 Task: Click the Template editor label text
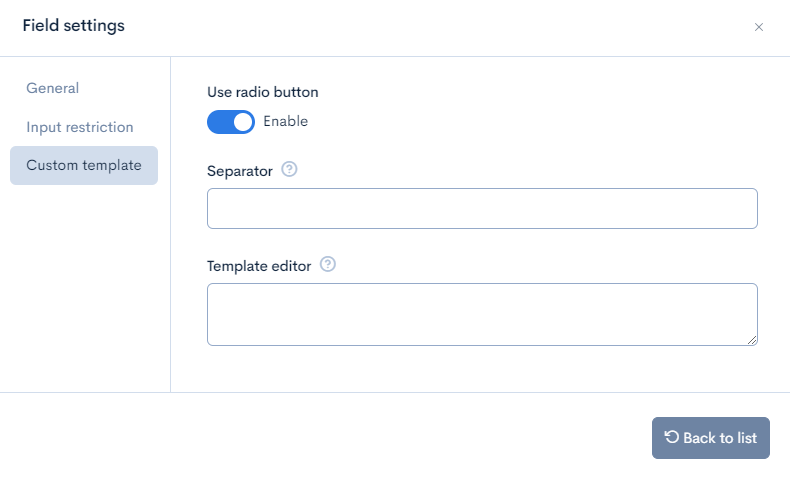[259, 266]
